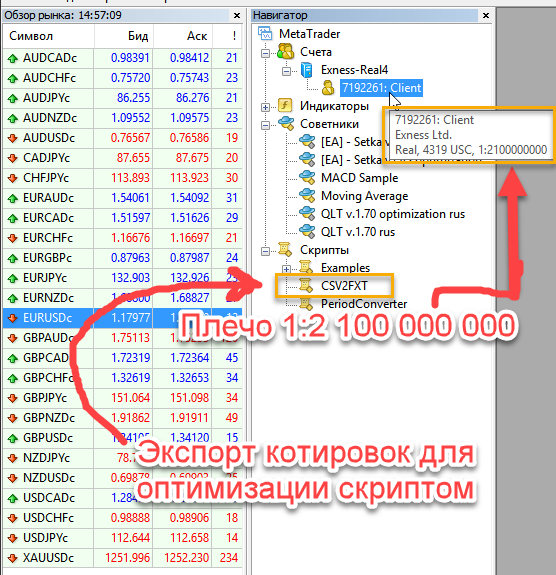Select the PeriodConverter script label

coord(364,304)
